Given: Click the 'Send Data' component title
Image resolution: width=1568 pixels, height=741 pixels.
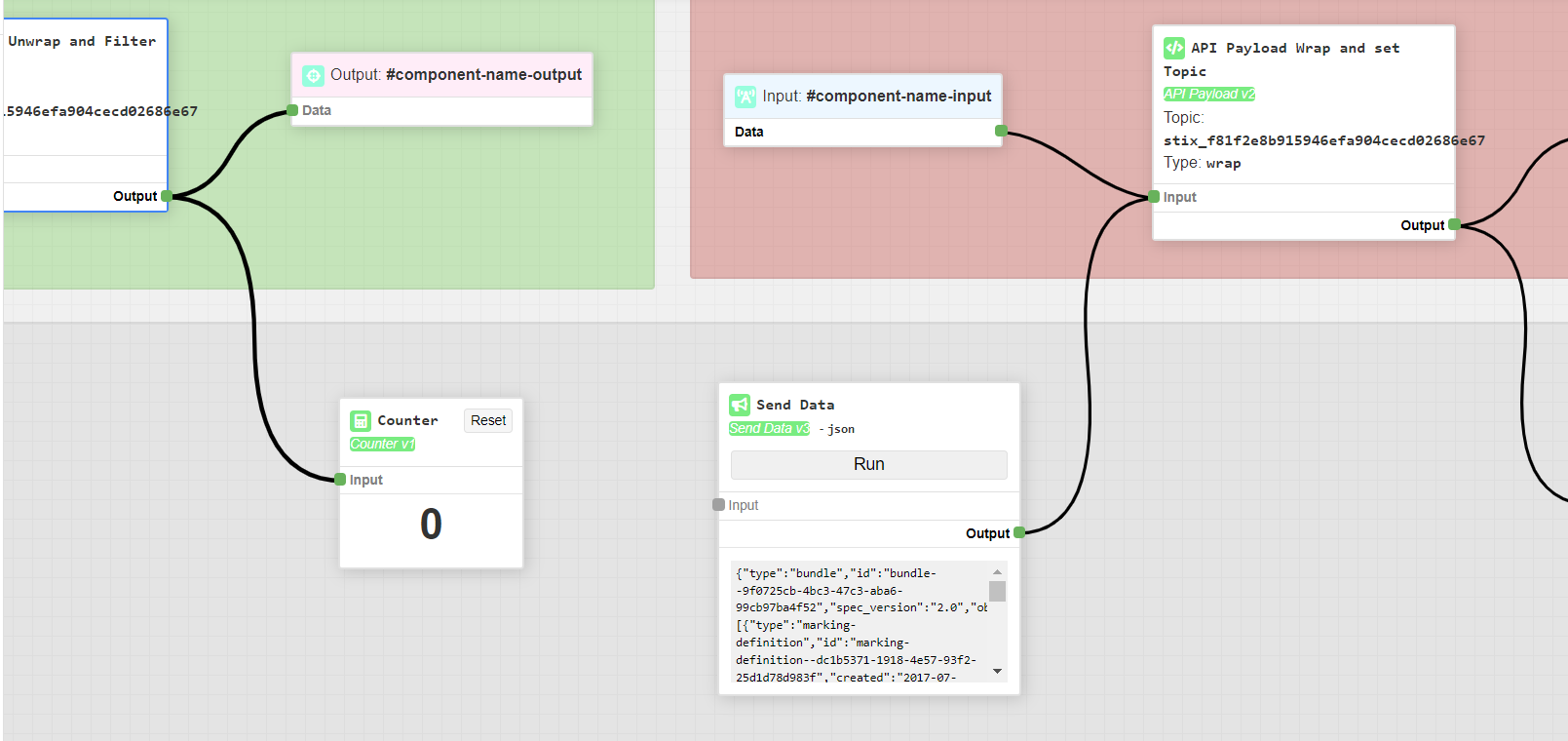Looking at the screenshot, I should click(x=795, y=405).
